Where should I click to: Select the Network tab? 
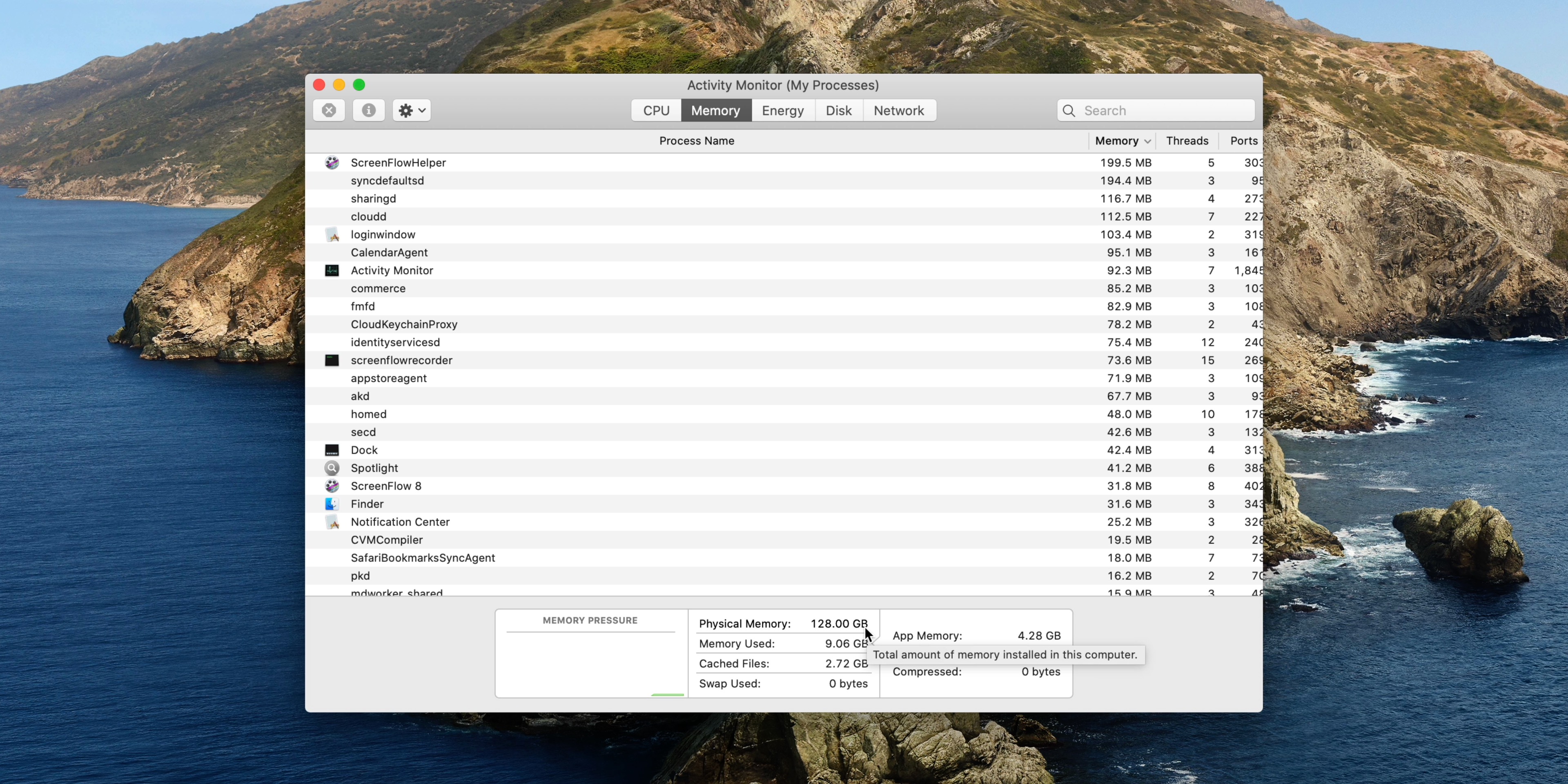click(898, 110)
